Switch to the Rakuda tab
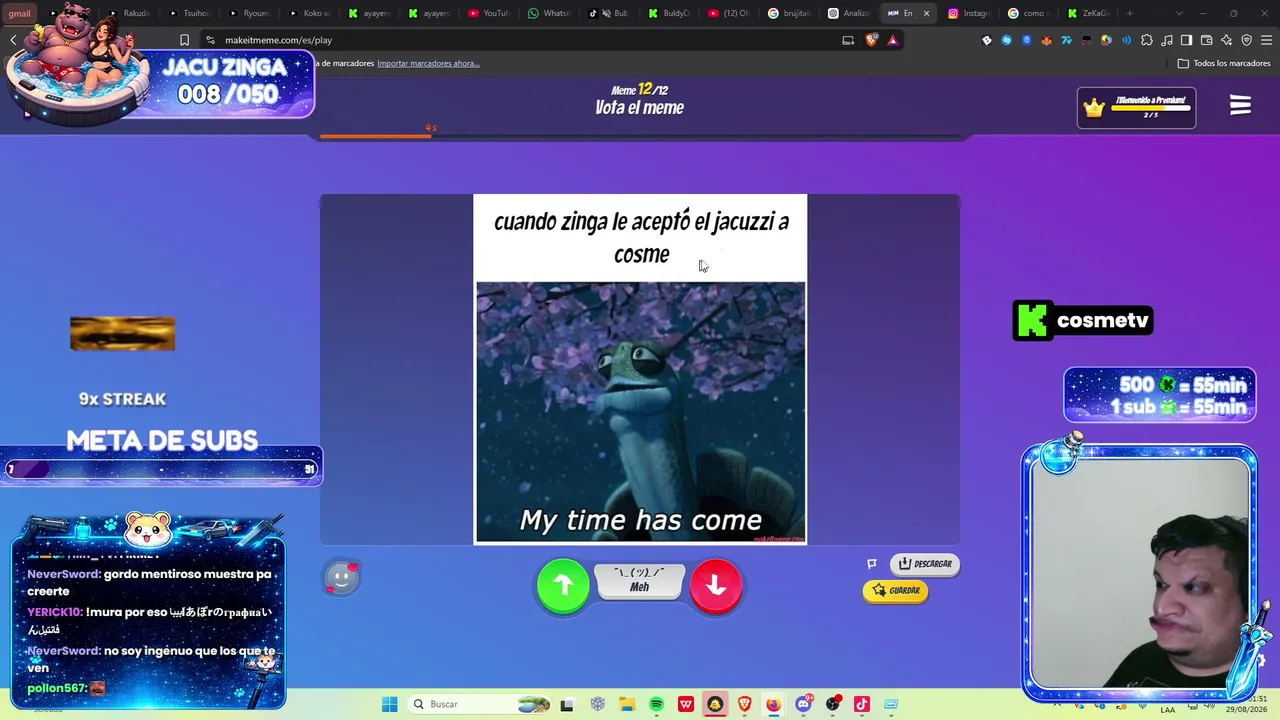This screenshot has height=720, width=1280. [x=129, y=13]
